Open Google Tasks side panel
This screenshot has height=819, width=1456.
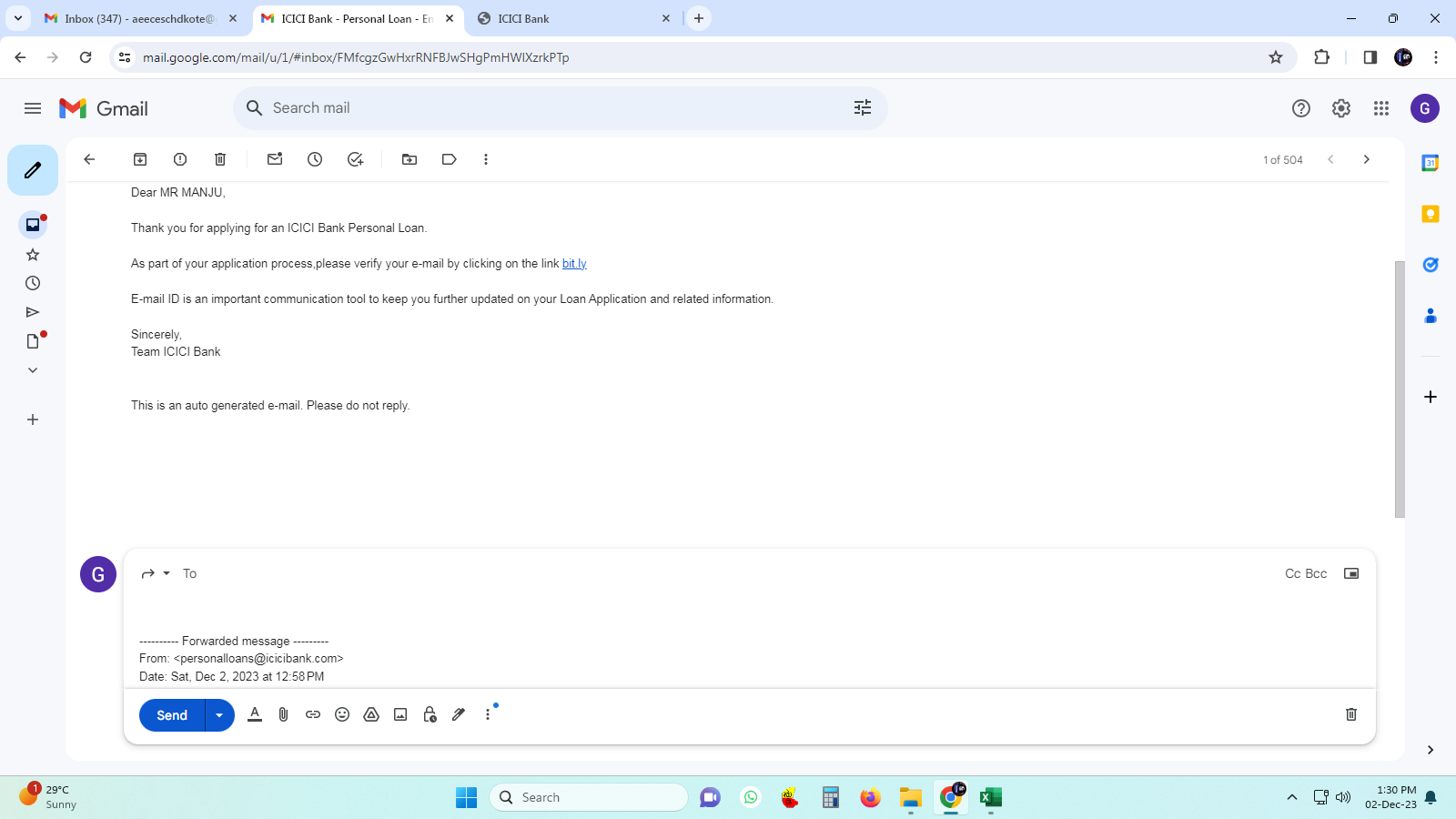click(1431, 265)
